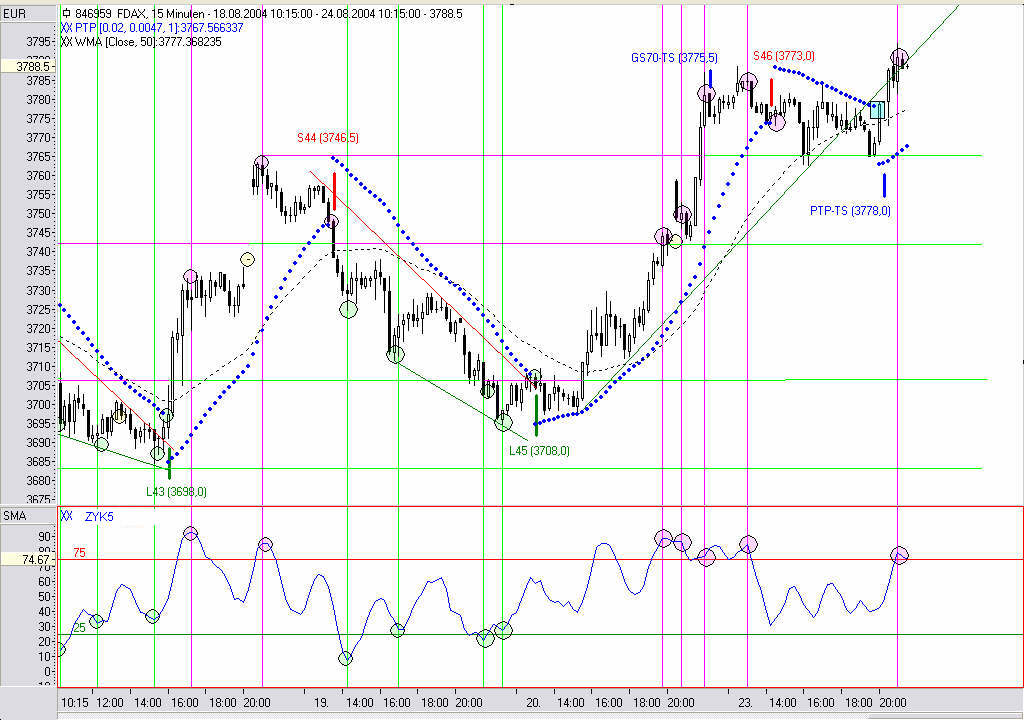
Task: Click the XX icon beside WMA indicator
Action: coord(66,42)
